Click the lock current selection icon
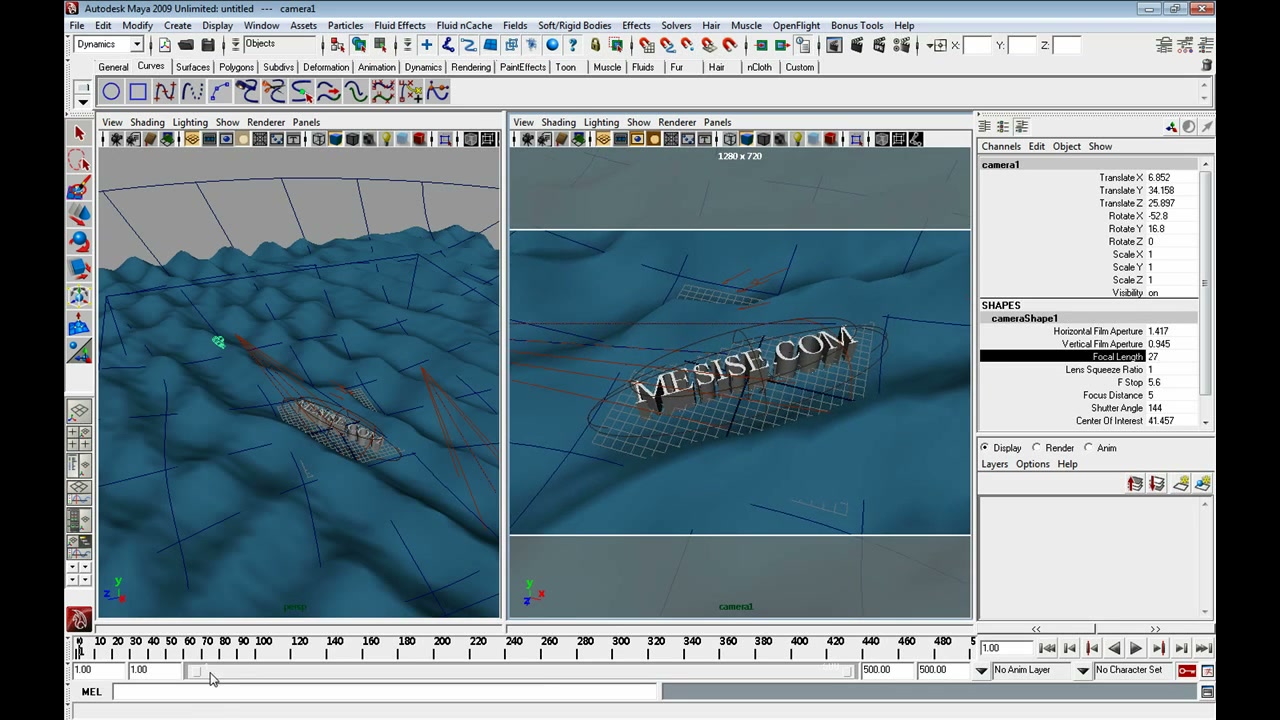Screen dimensions: 1280x720 click(x=595, y=45)
